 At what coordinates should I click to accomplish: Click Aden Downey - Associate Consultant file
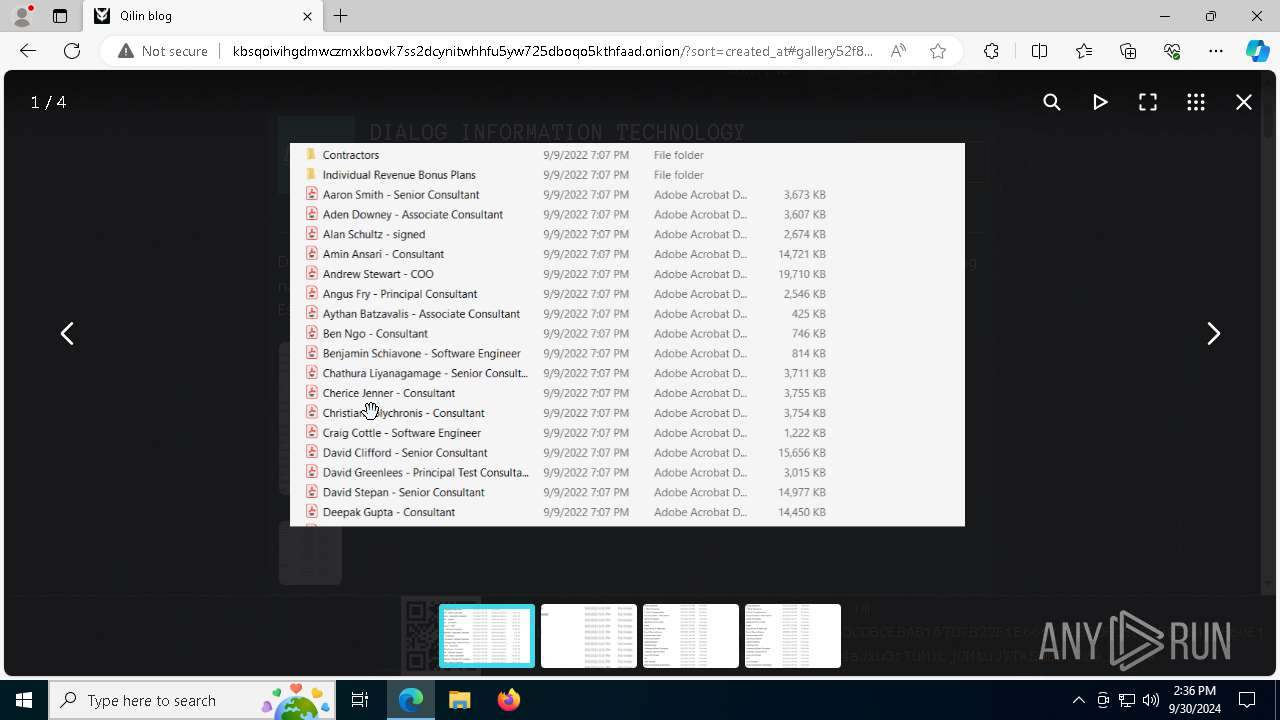tap(627, 215)
